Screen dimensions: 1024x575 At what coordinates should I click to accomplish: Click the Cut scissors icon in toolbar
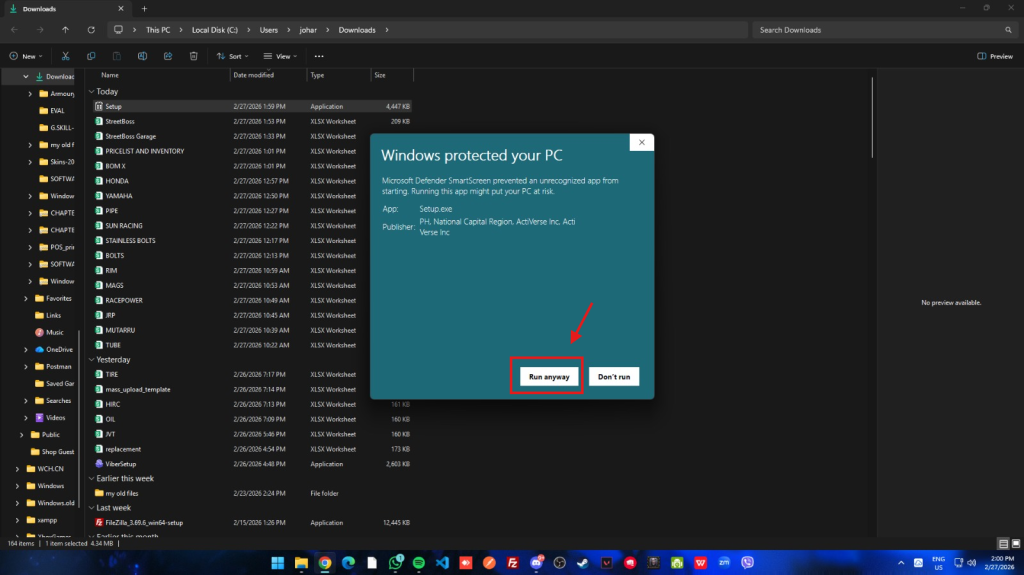pos(65,57)
